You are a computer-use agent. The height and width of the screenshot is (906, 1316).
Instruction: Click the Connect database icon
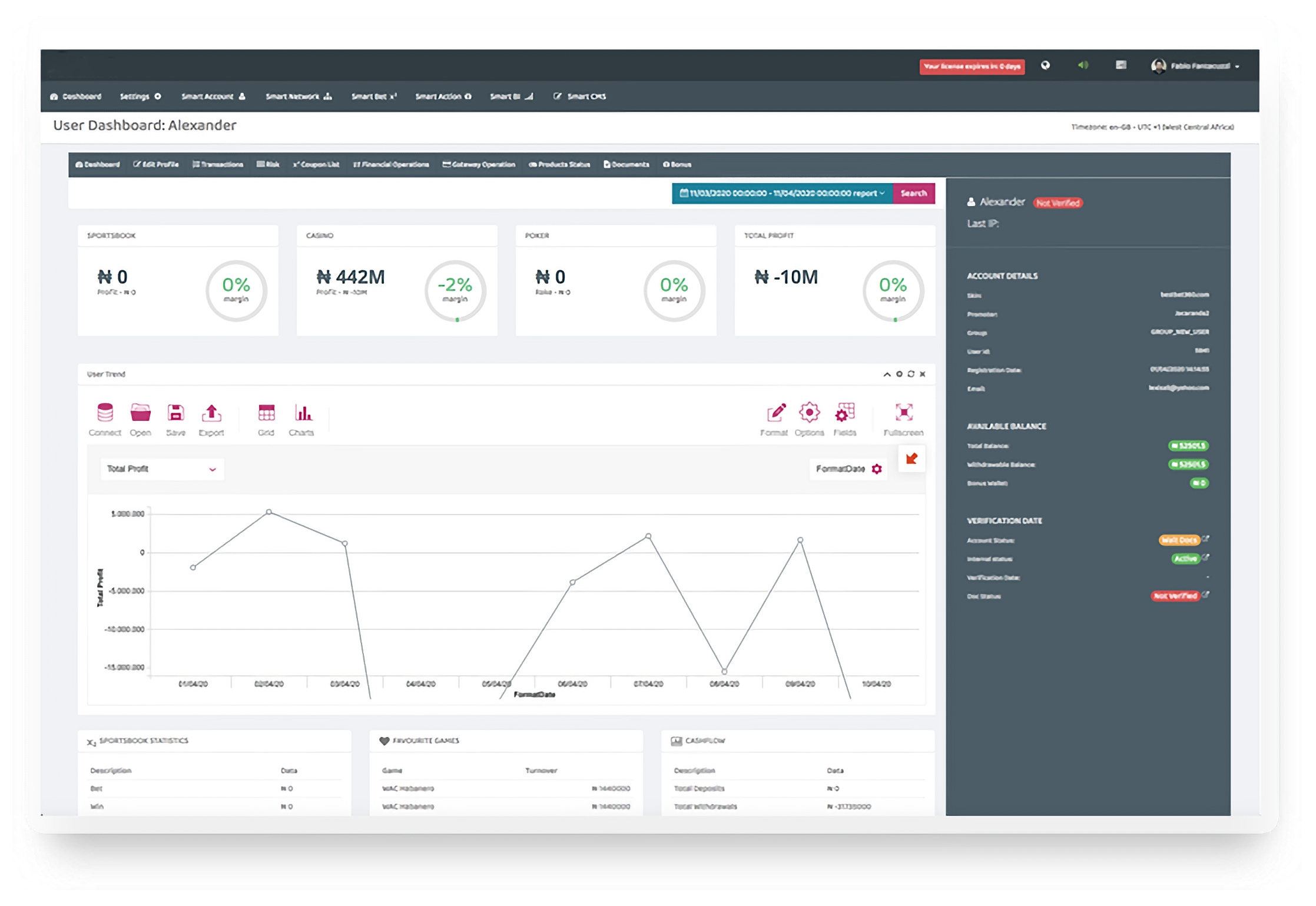point(105,413)
